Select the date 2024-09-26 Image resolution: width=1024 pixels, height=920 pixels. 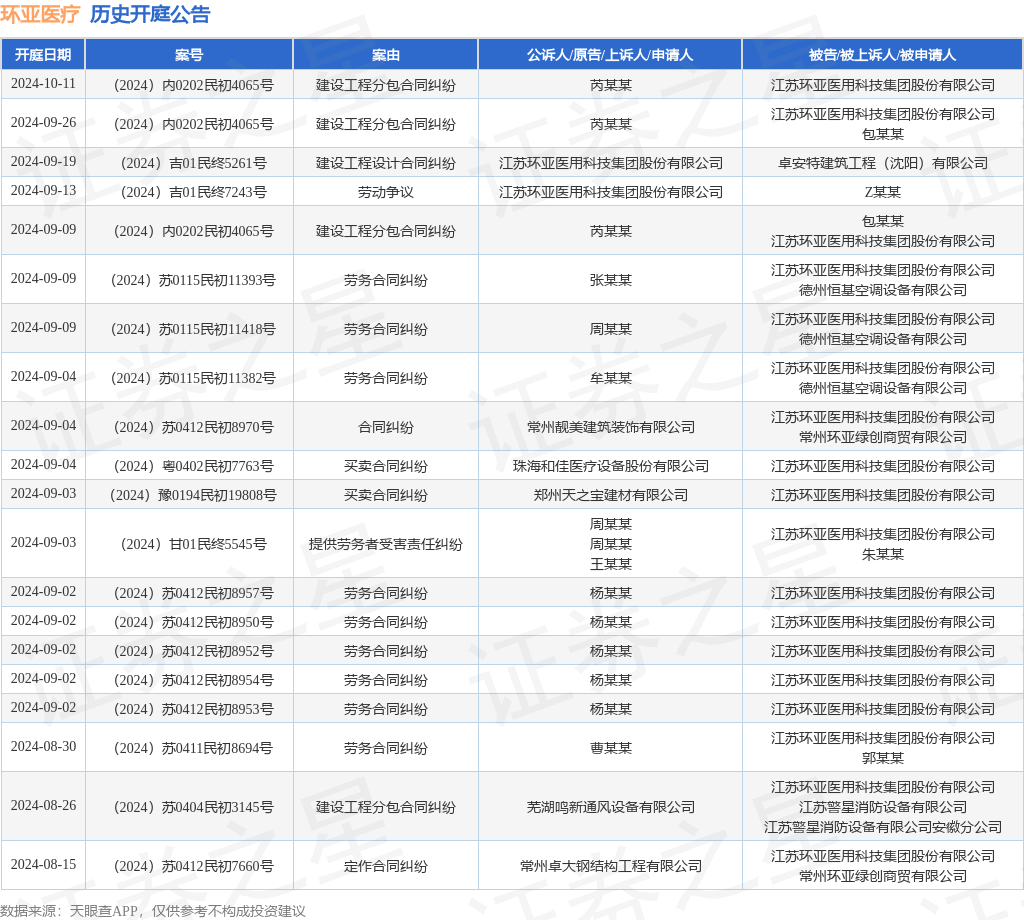coord(43,123)
